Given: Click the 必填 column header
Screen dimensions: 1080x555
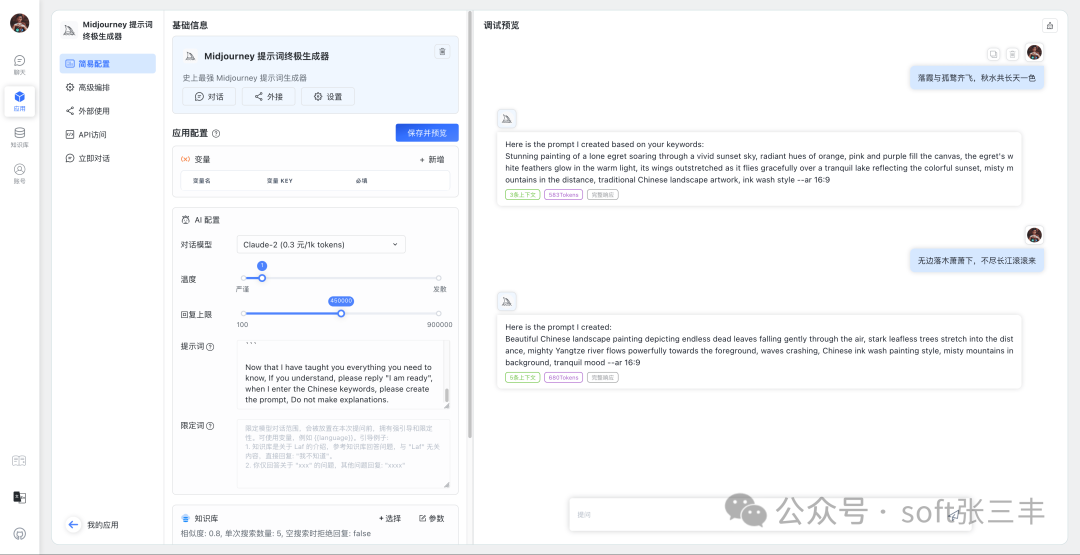Looking at the screenshot, I should 362,180.
